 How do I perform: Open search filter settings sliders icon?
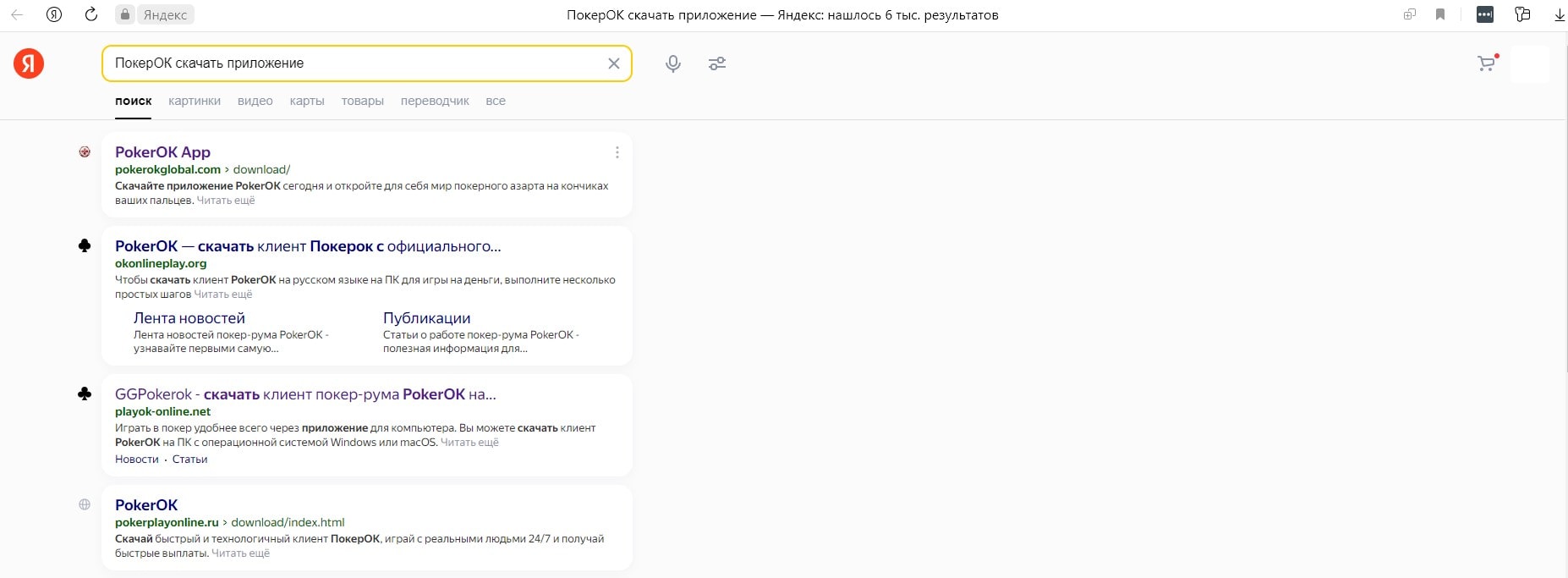[x=717, y=63]
